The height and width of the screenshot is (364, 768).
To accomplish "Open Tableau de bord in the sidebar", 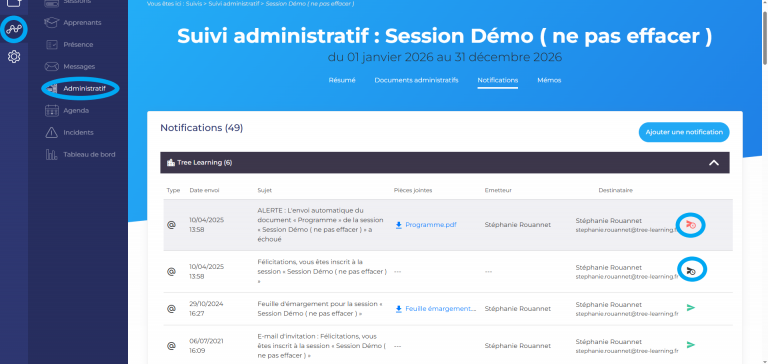I will pos(89,154).
